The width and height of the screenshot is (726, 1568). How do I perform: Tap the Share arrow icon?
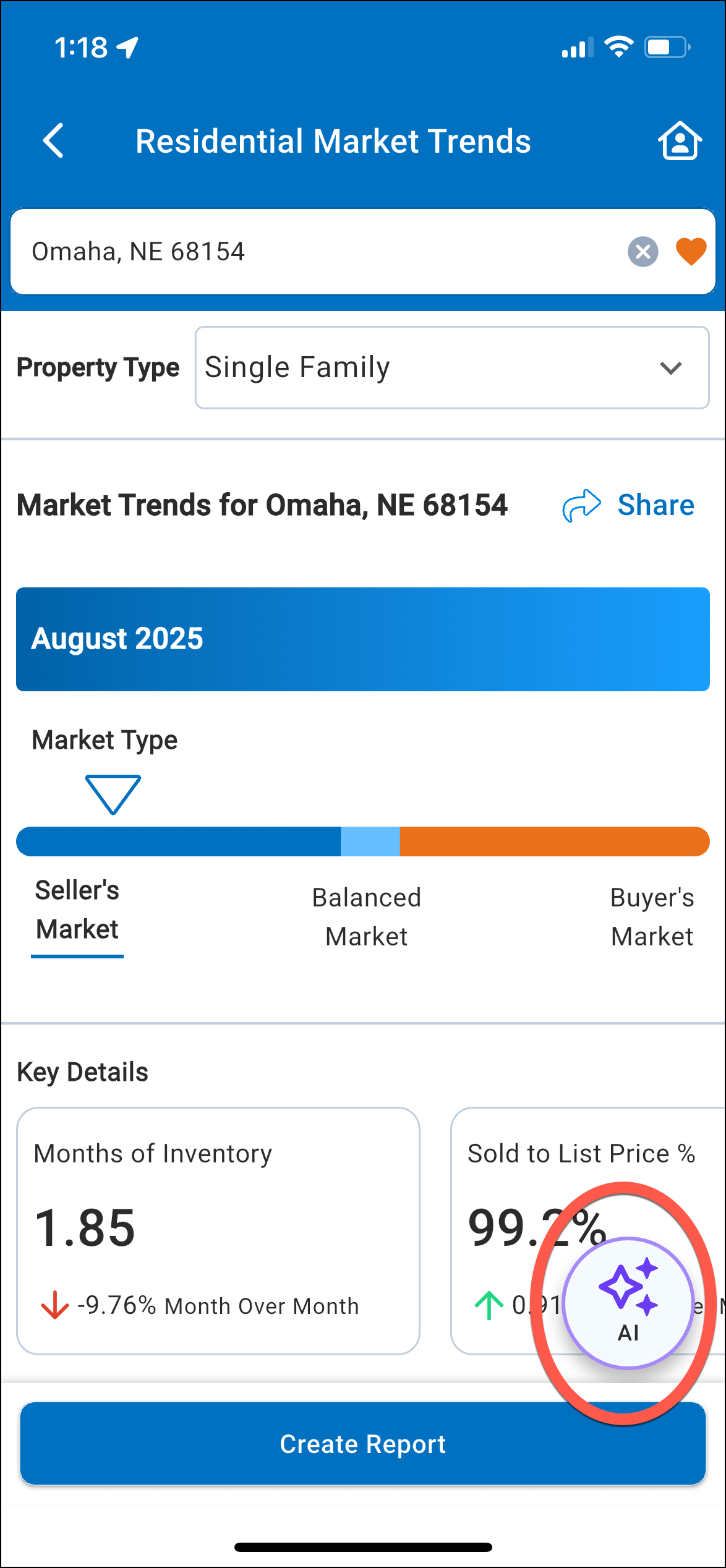click(581, 505)
